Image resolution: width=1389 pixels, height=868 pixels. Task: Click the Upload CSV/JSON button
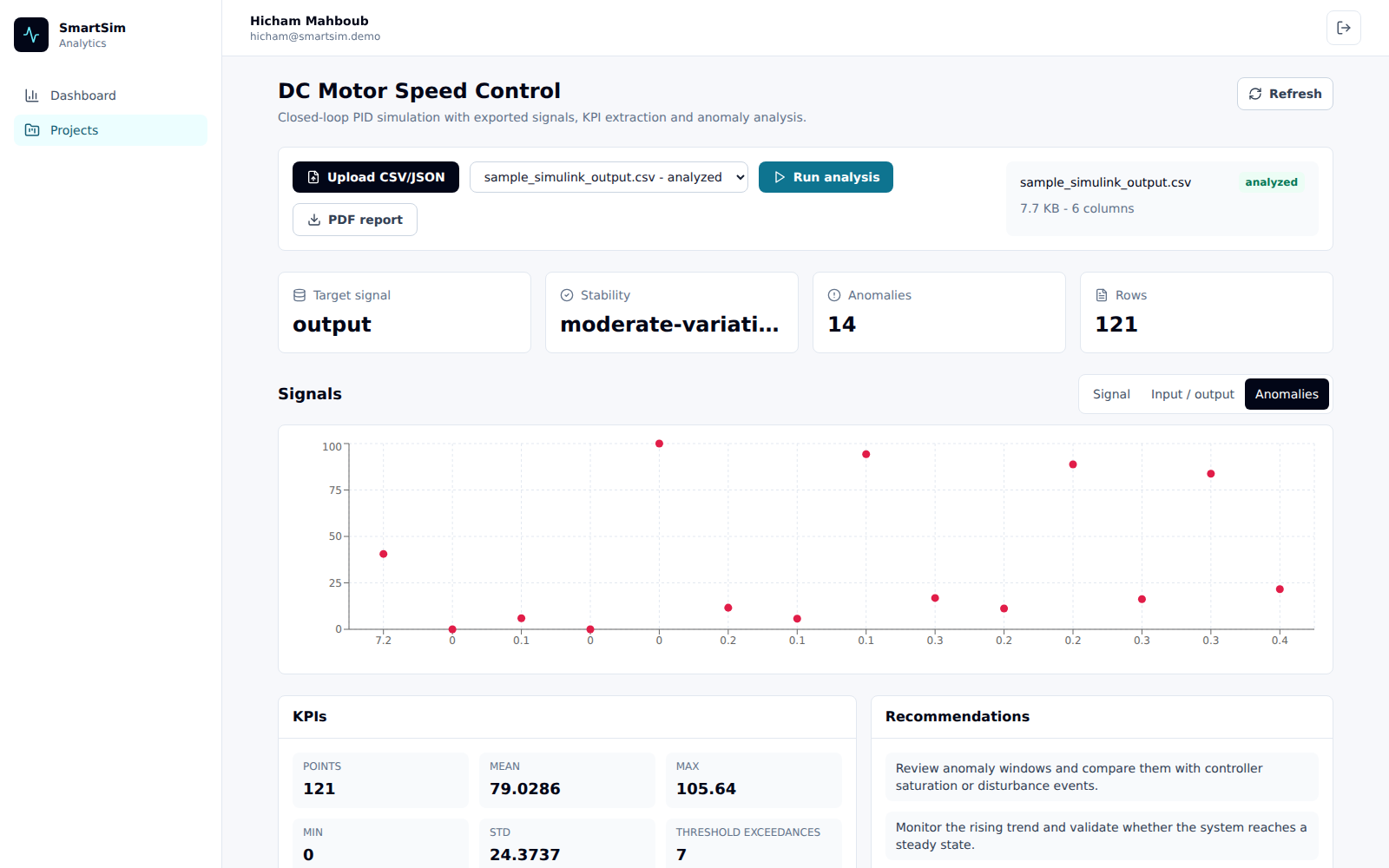point(376,177)
